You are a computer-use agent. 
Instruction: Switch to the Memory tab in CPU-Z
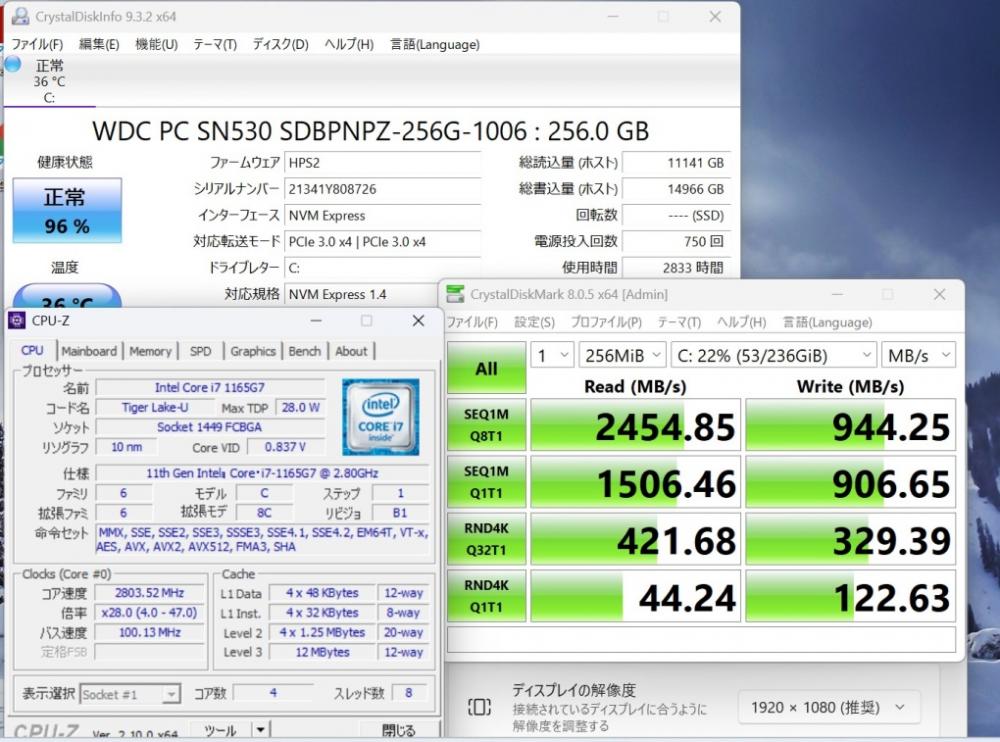151,351
